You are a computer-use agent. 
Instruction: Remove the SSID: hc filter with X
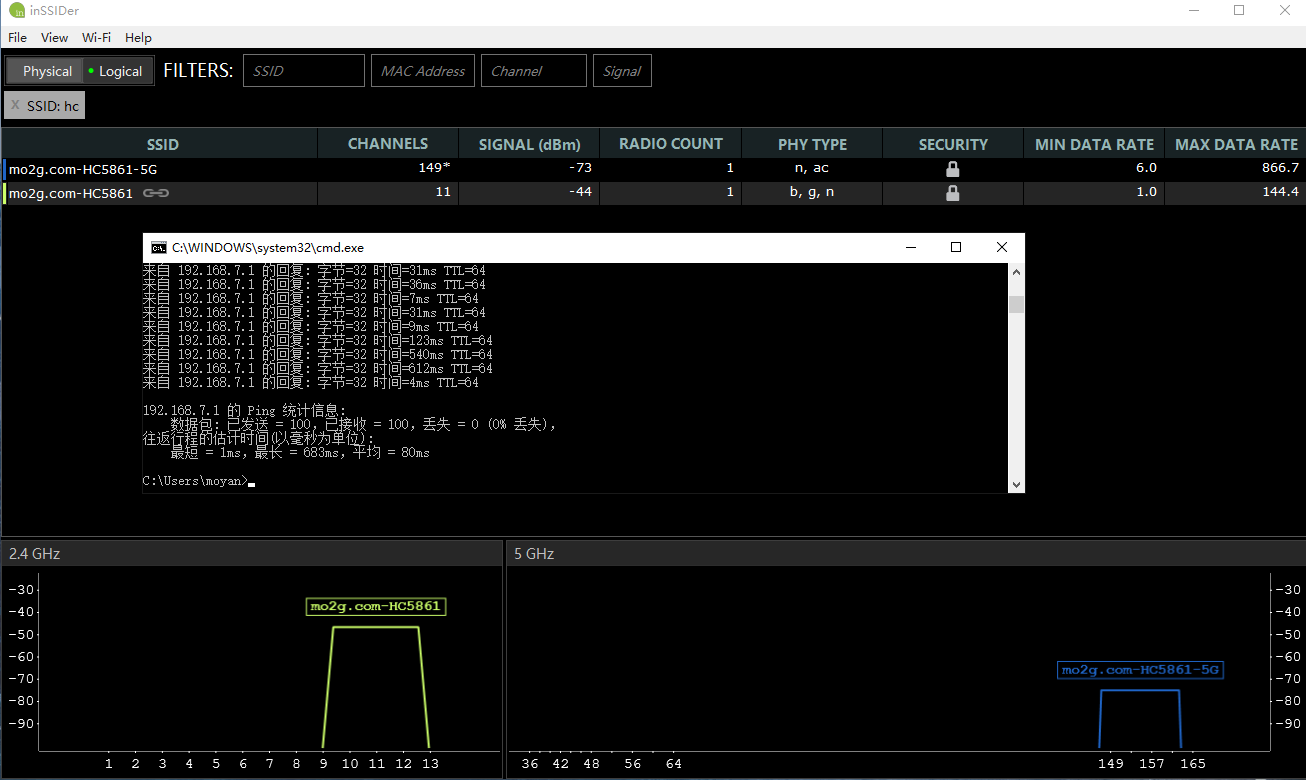click(15, 105)
